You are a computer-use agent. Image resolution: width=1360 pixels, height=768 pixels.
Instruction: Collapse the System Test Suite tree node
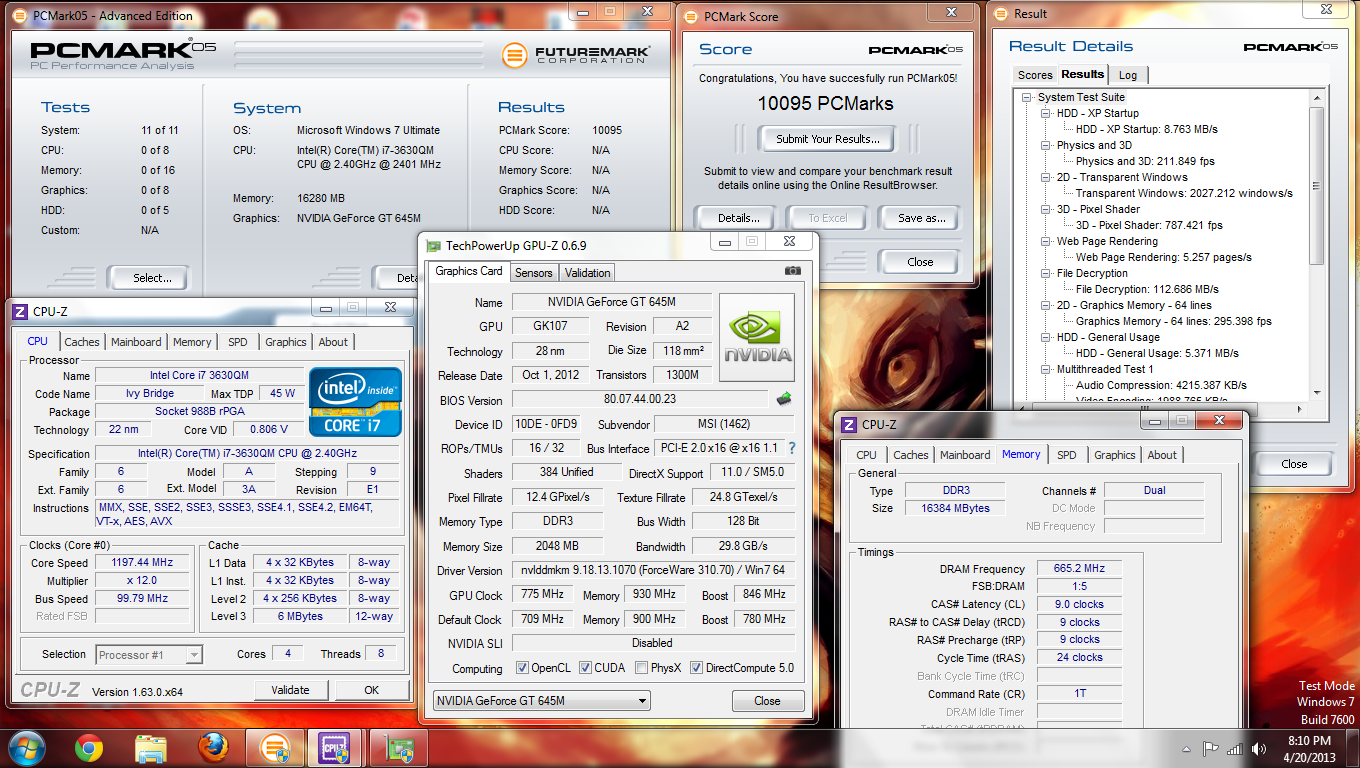tap(1026, 98)
